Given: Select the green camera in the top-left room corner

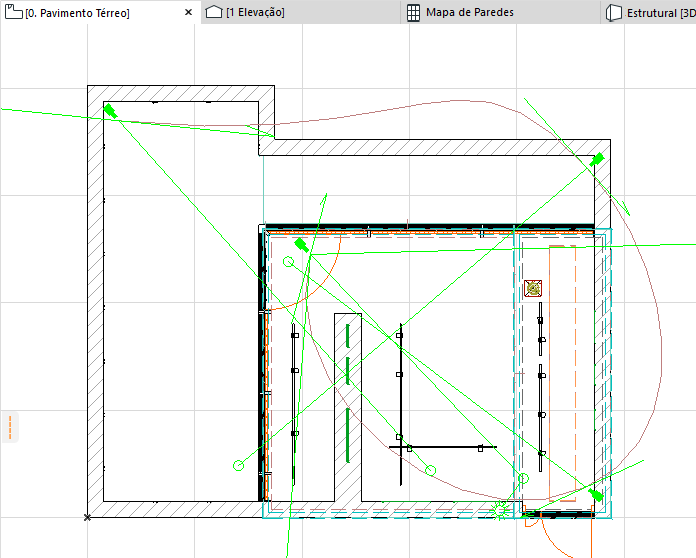Looking at the screenshot, I should coord(110,111).
